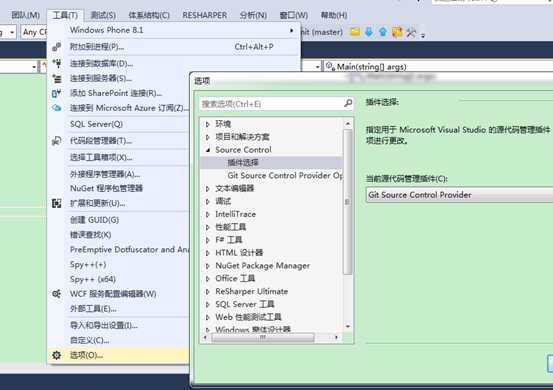Select Git Source Control Provider Options item

point(285,175)
